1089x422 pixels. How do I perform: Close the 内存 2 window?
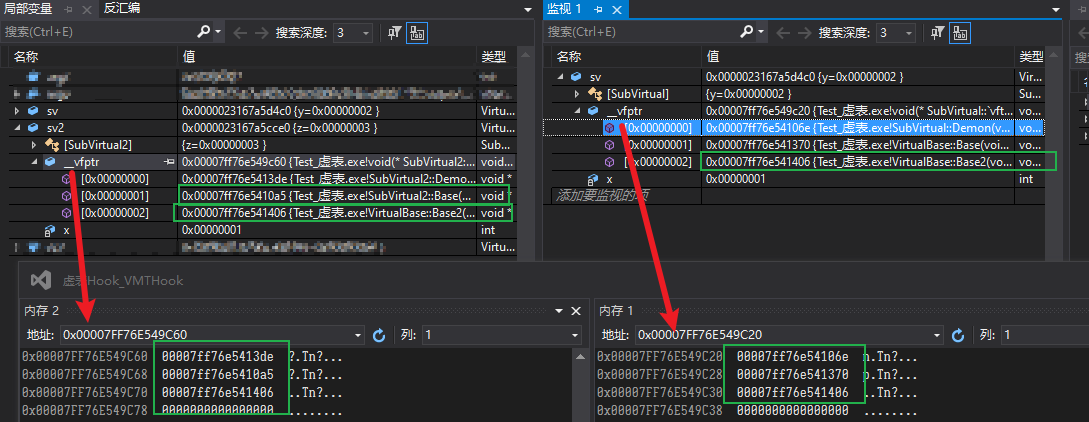pos(575,311)
